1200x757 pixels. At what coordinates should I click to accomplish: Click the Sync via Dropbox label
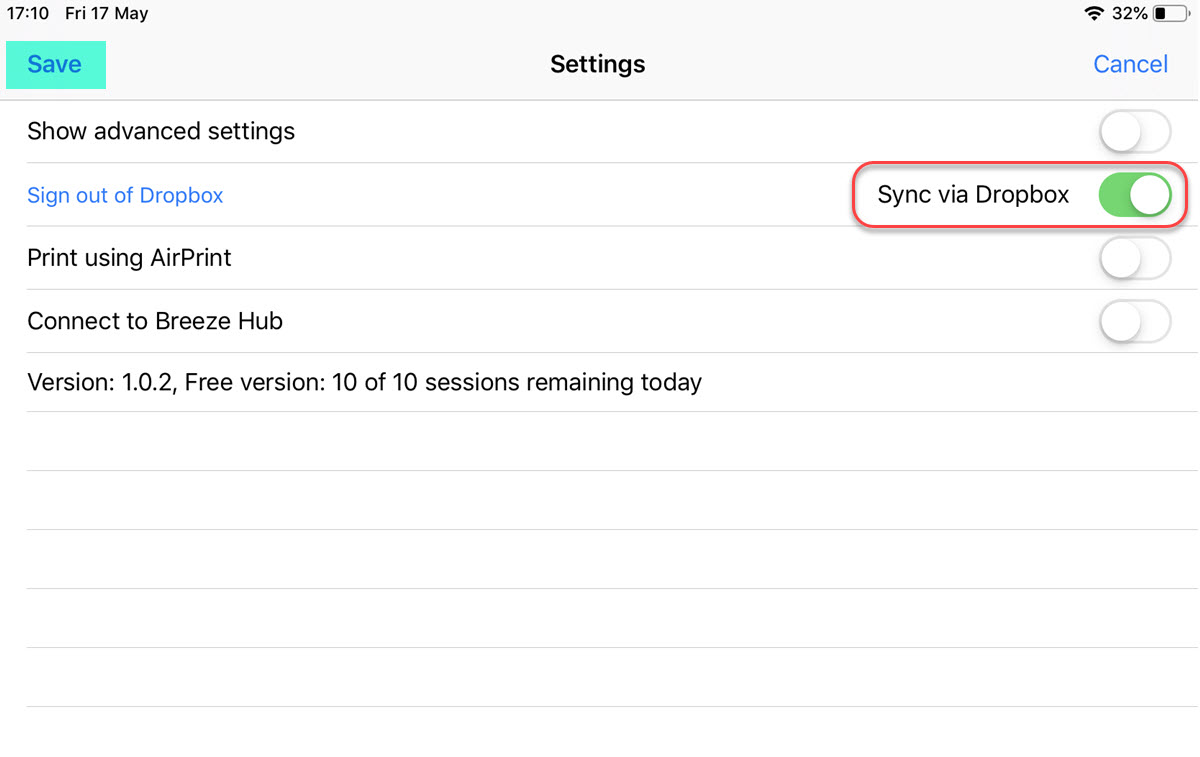click(x=973, y=195)
